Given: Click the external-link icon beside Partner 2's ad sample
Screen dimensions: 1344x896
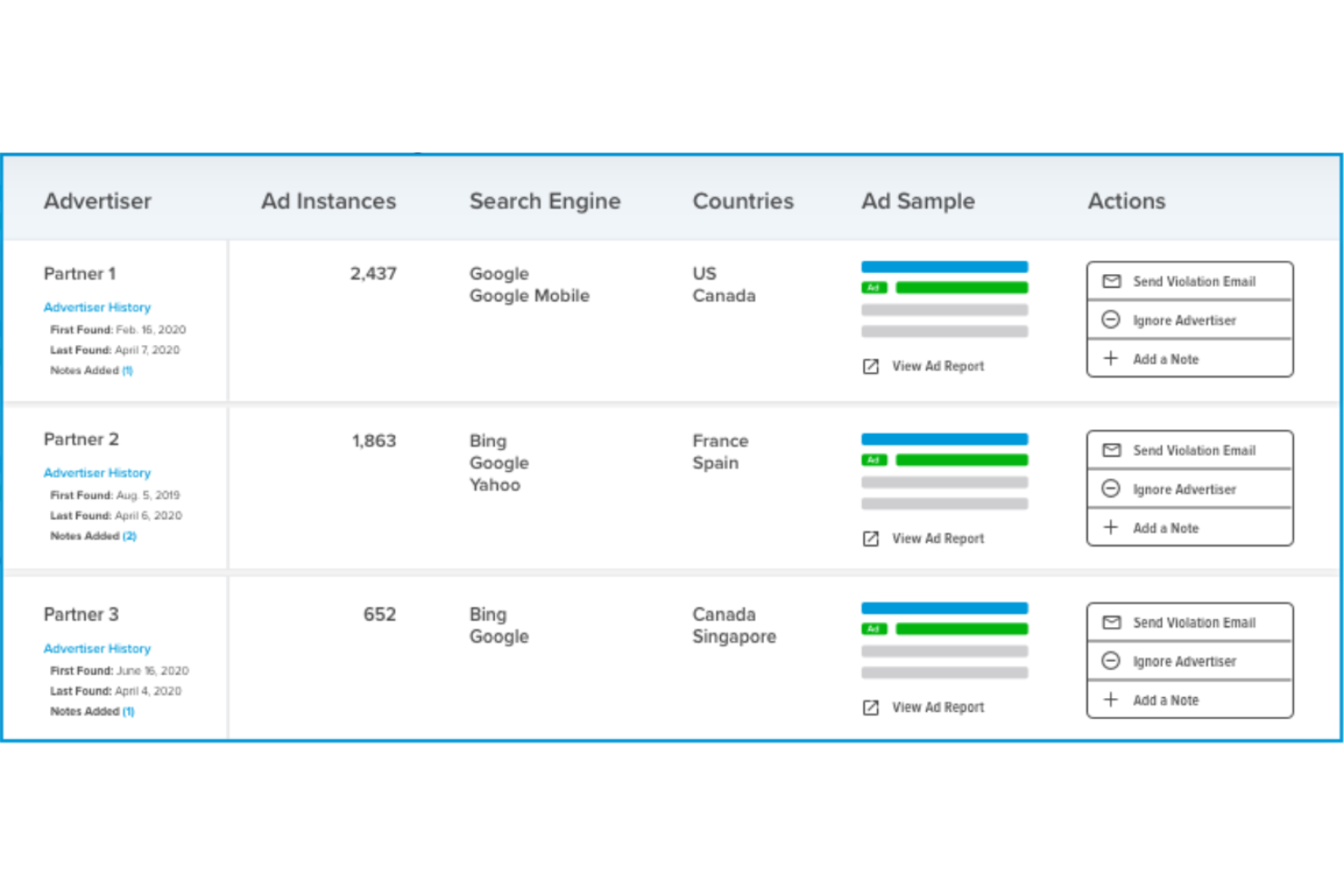Looking at the screenshot, I should click(870, 537).
